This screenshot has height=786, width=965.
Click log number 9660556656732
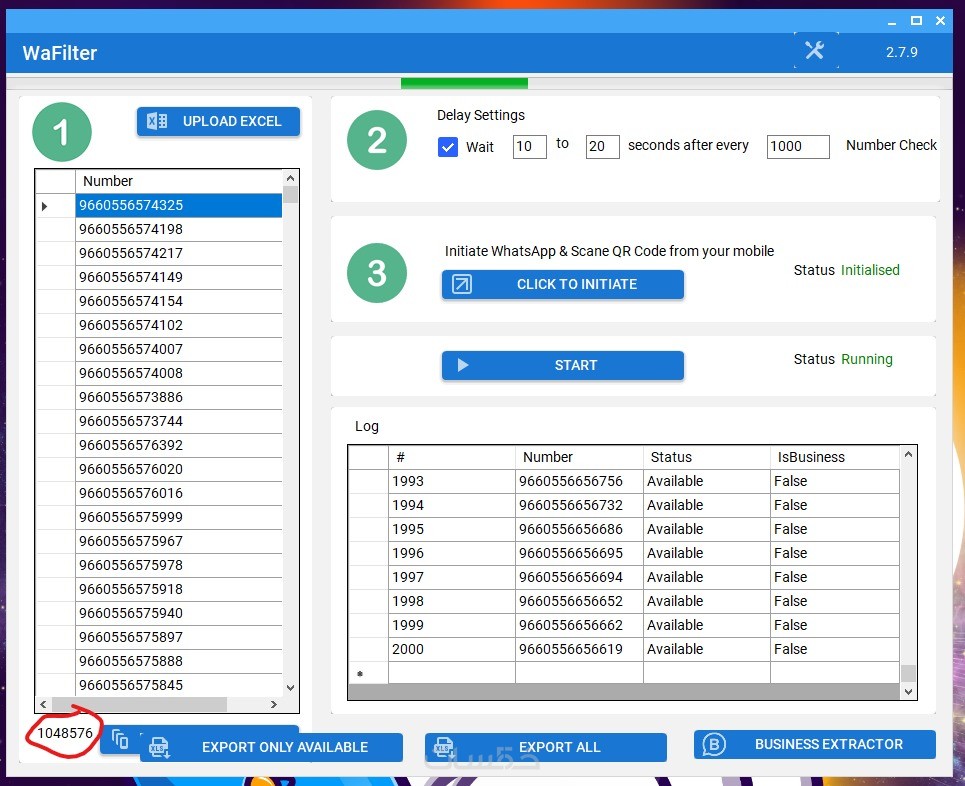point(579,505)
